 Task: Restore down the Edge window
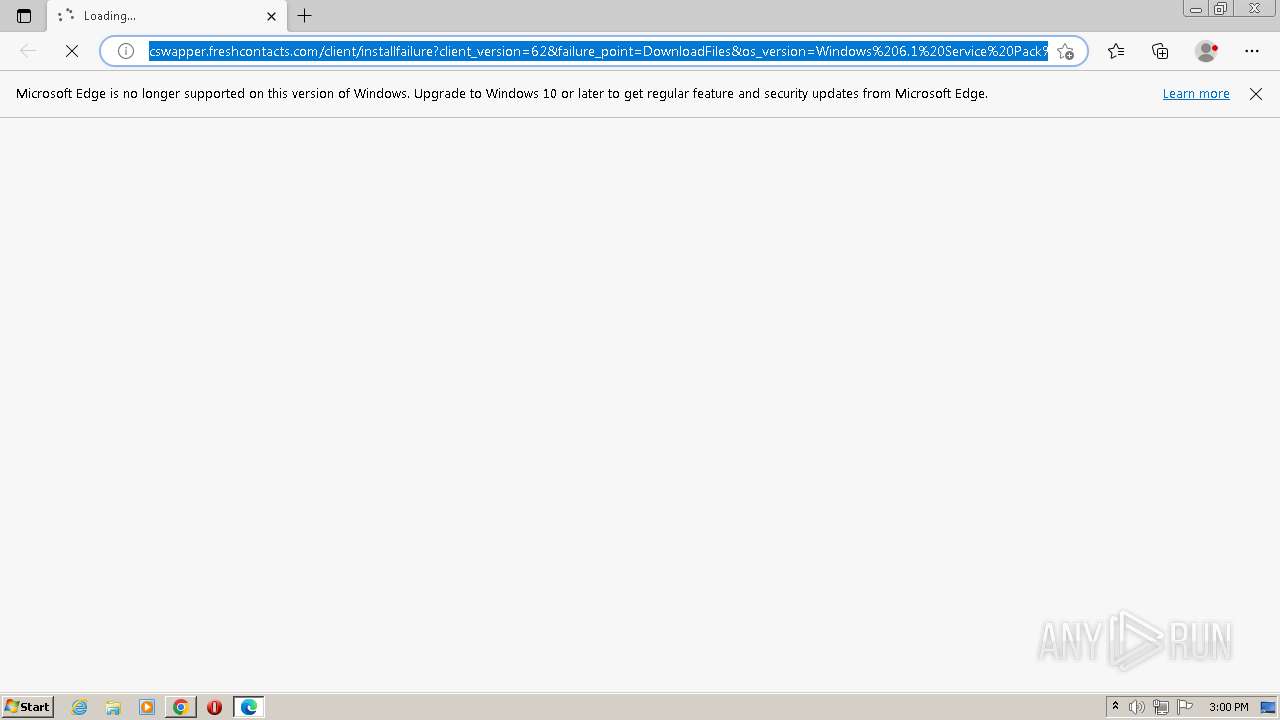pyautogui.click(x=1221, y=9)
